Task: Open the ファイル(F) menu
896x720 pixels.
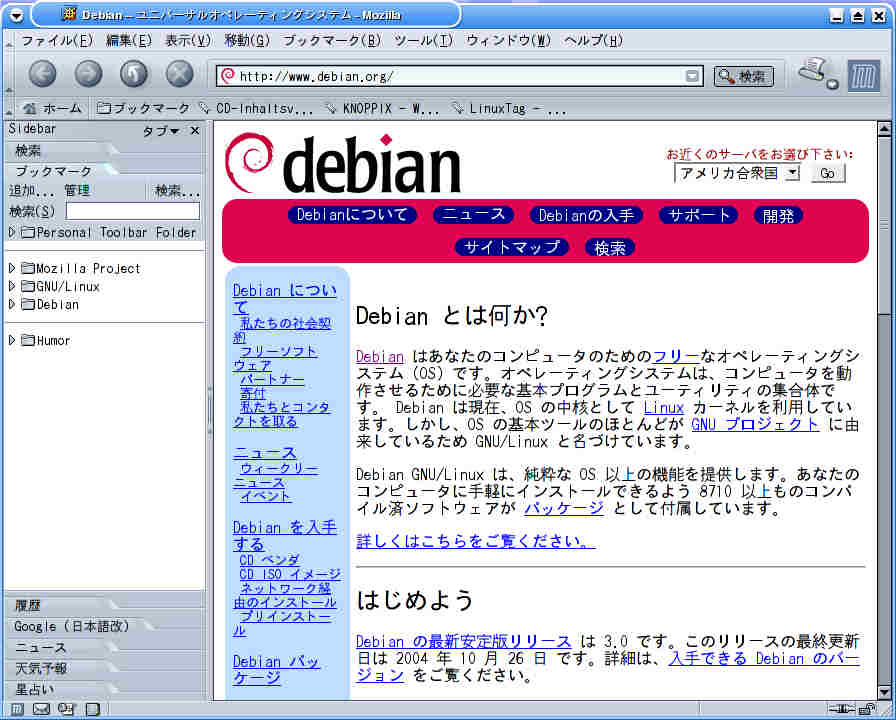Action: click(x=57, y=41)
